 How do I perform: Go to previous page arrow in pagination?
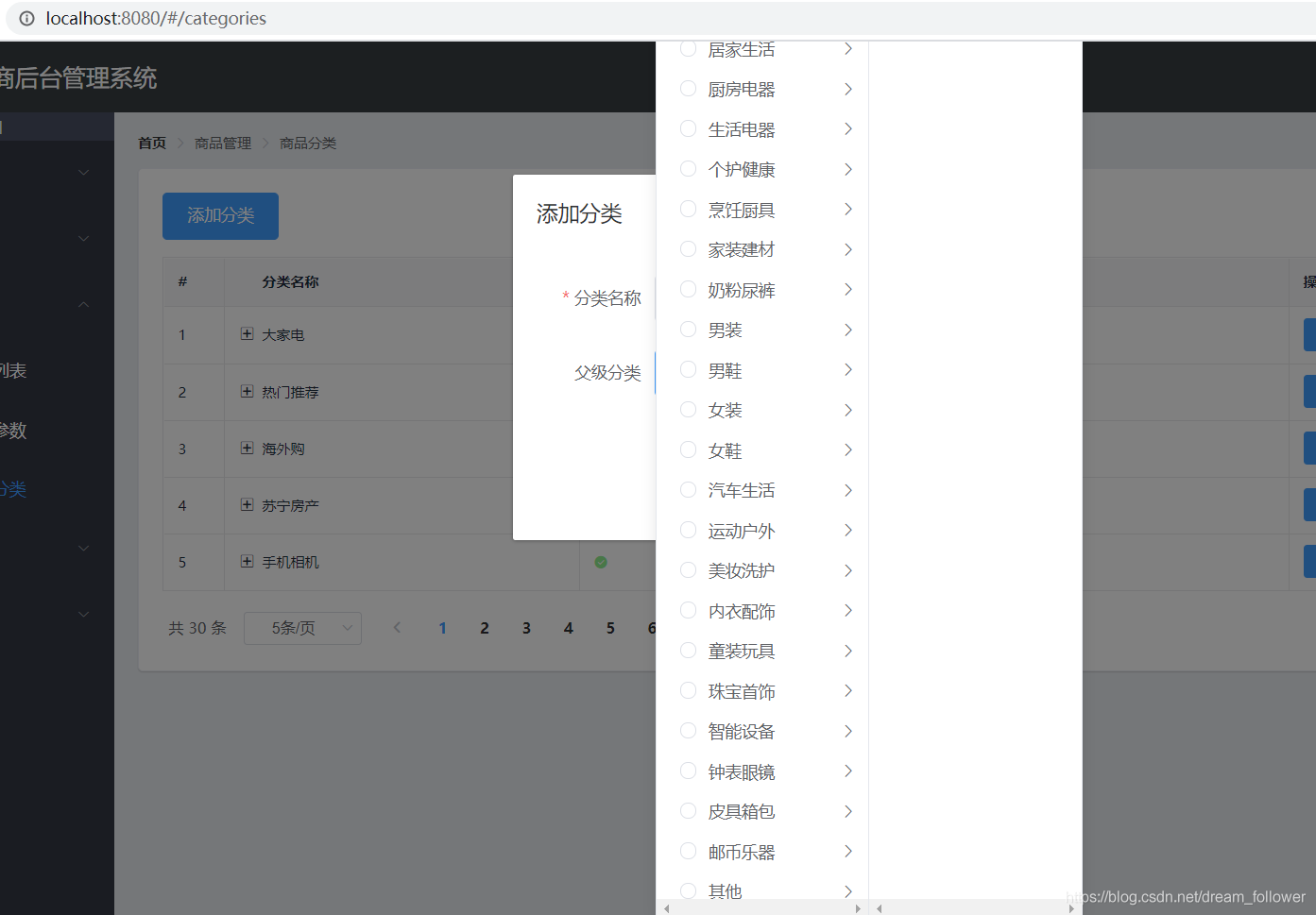coord(398,628)
